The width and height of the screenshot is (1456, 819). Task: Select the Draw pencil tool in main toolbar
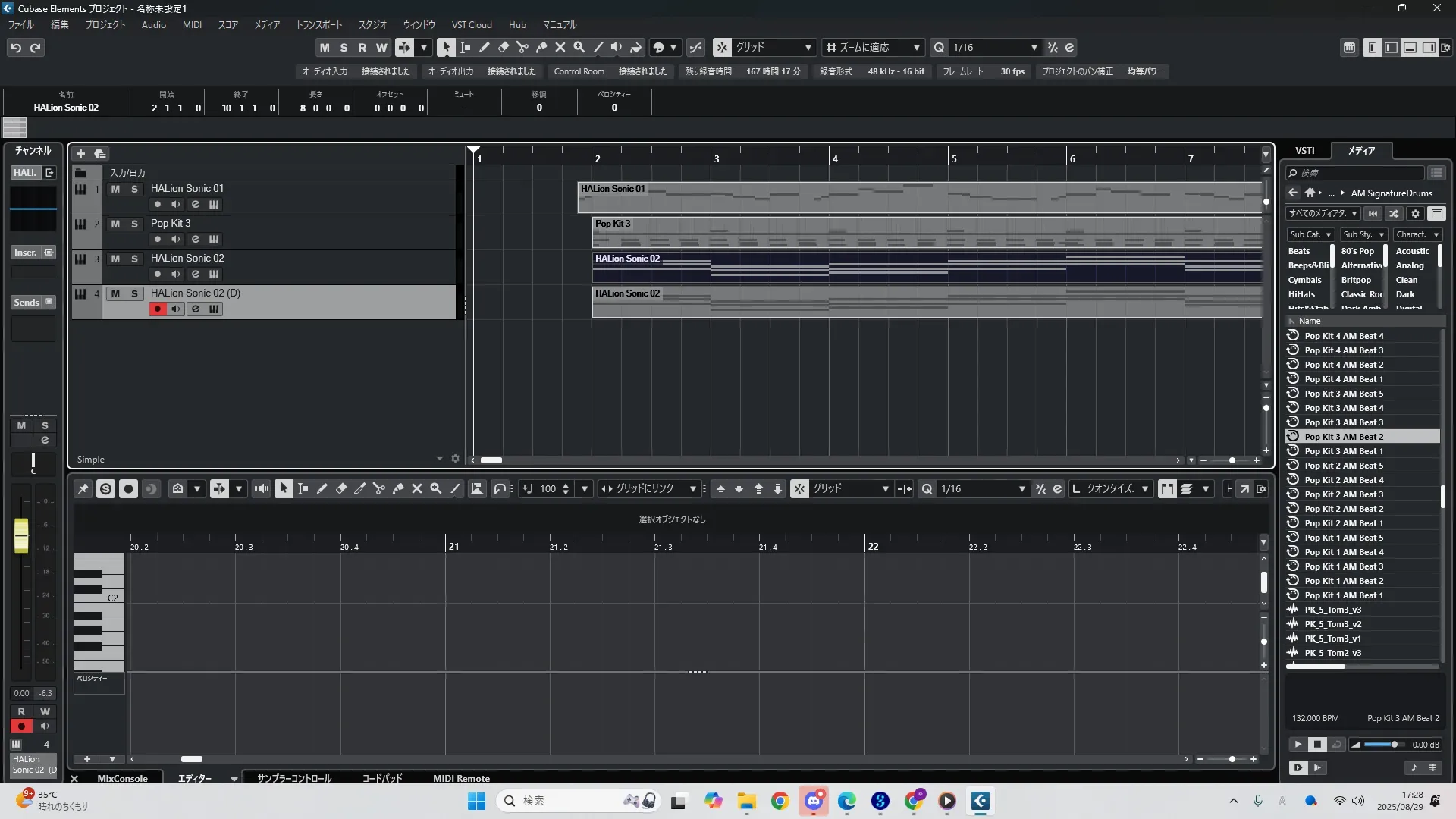(484, 47)
